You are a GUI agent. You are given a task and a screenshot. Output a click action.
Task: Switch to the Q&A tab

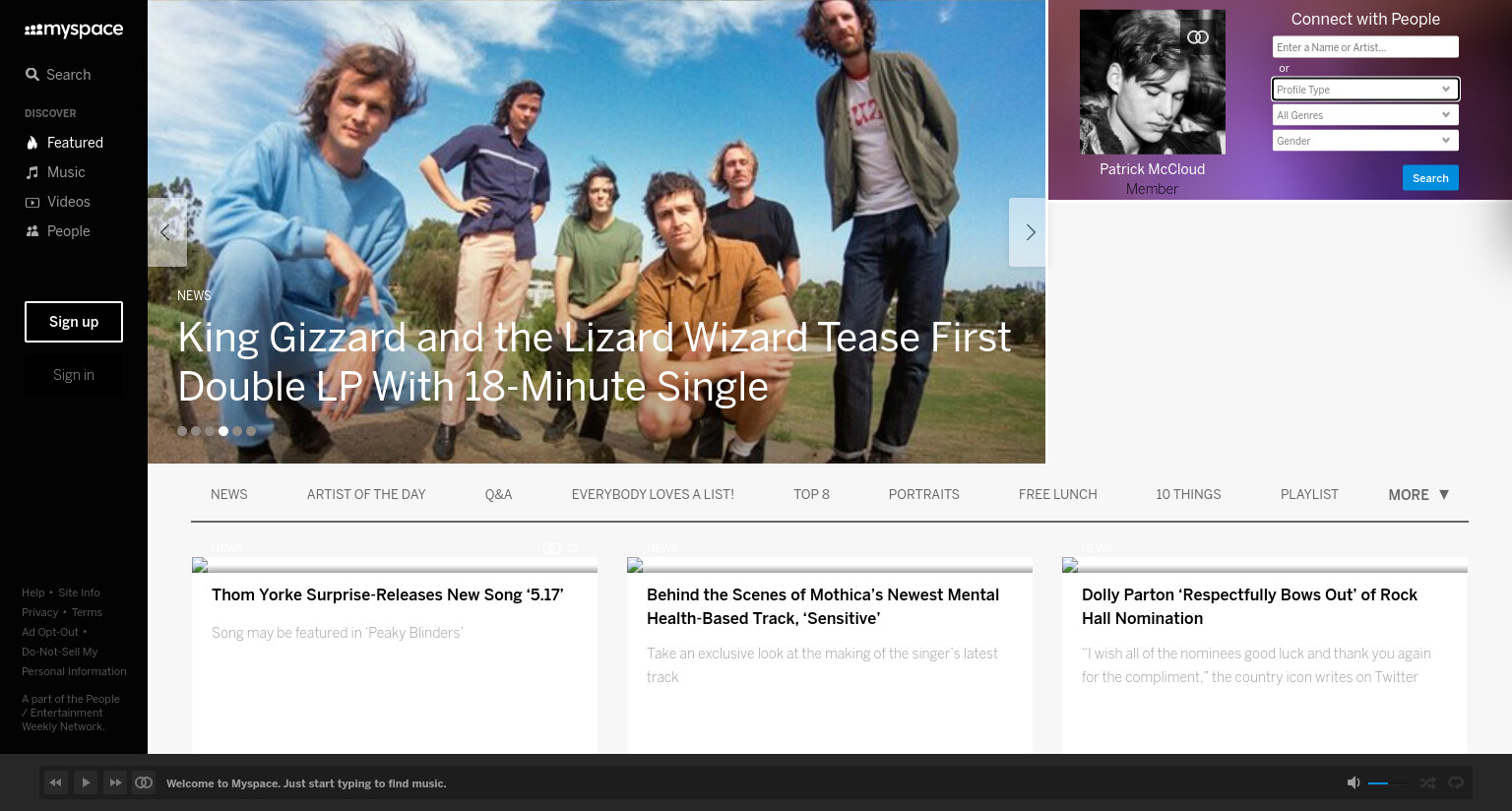tap(499, 494)
